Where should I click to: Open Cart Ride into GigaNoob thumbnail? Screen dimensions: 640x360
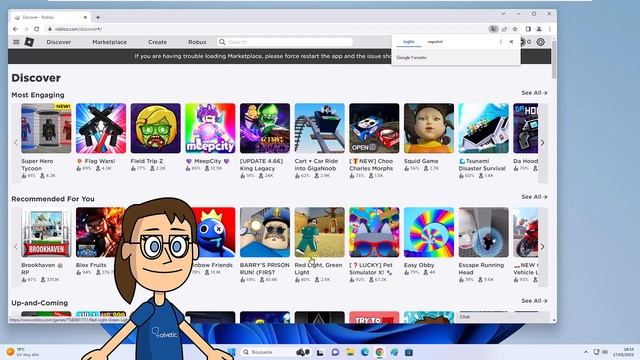pos(320,128)
